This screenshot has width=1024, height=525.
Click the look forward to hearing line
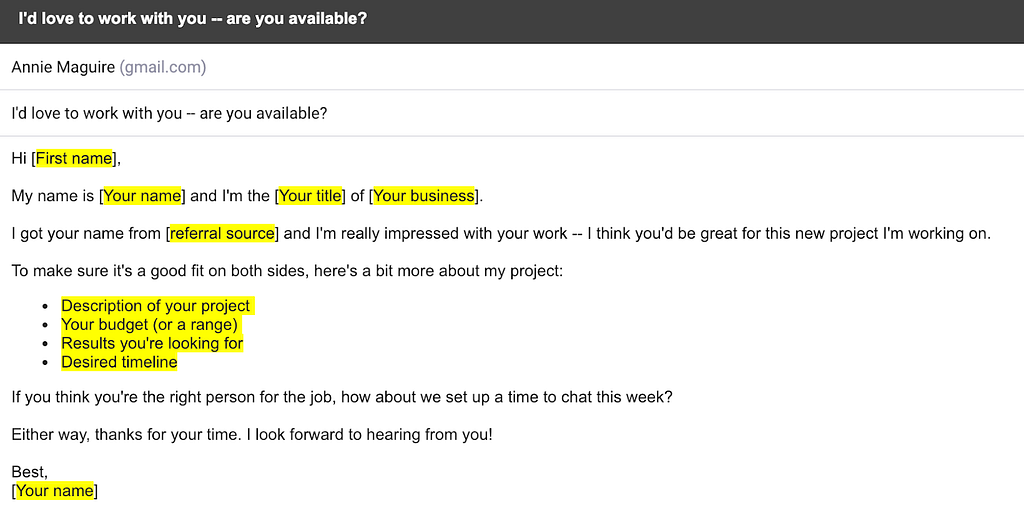370,434
